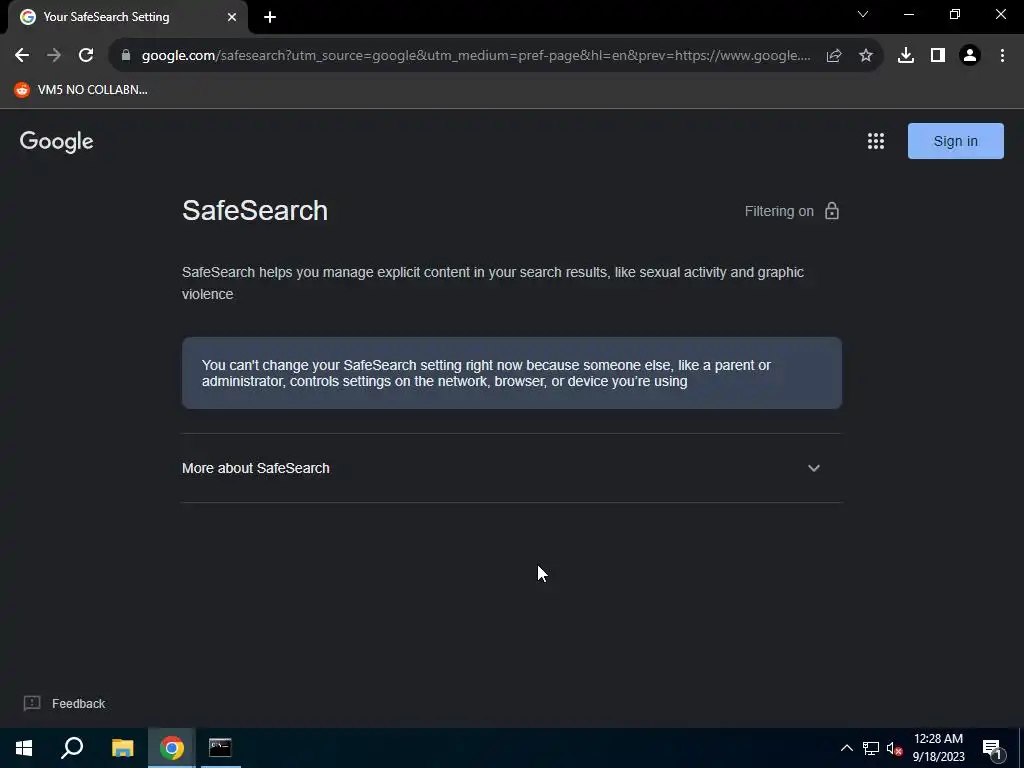1024x768 pixels.
Task: Click the address bar URL
Action: coord(476,56)
